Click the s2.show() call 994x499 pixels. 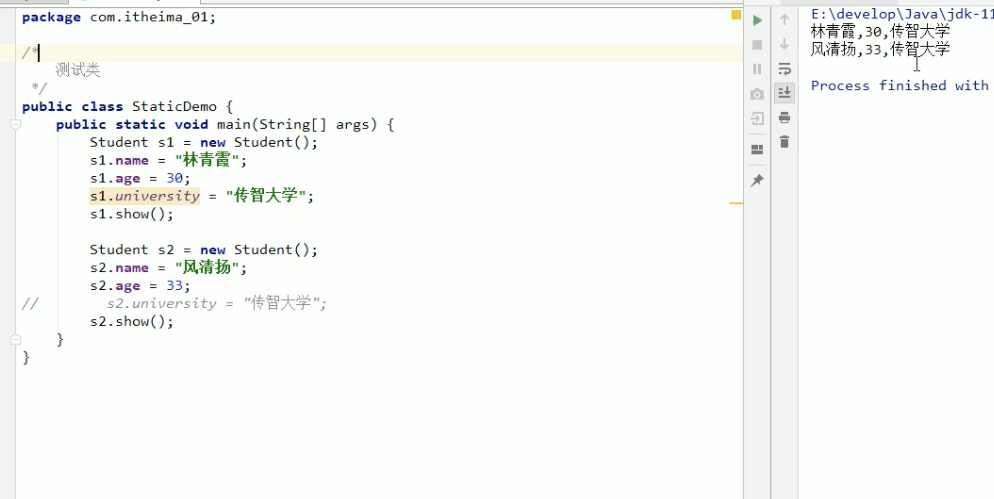coord(131,322)
